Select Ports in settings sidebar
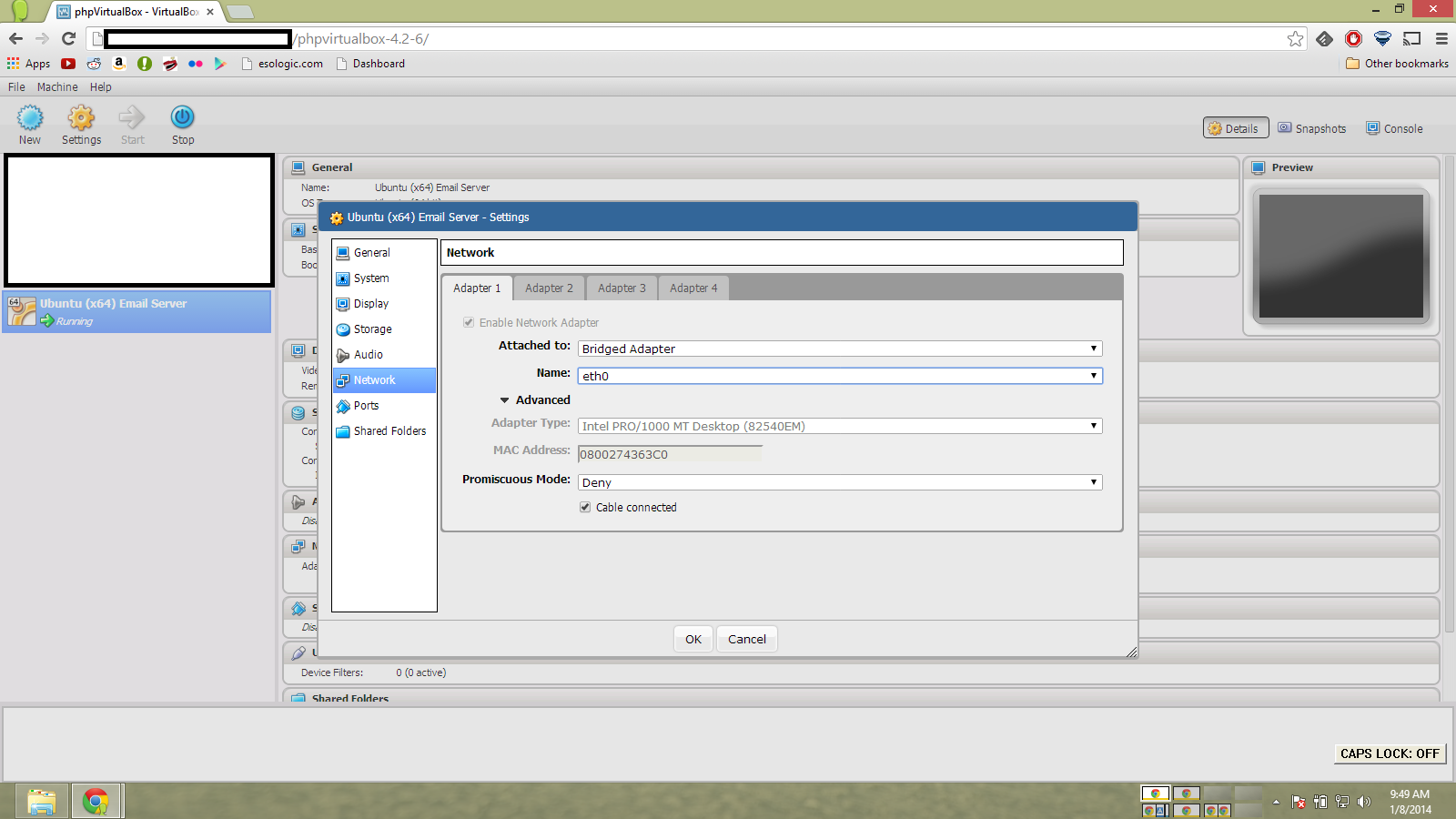Viewport: 1456px width, 819px height. [x=384, y=406]
